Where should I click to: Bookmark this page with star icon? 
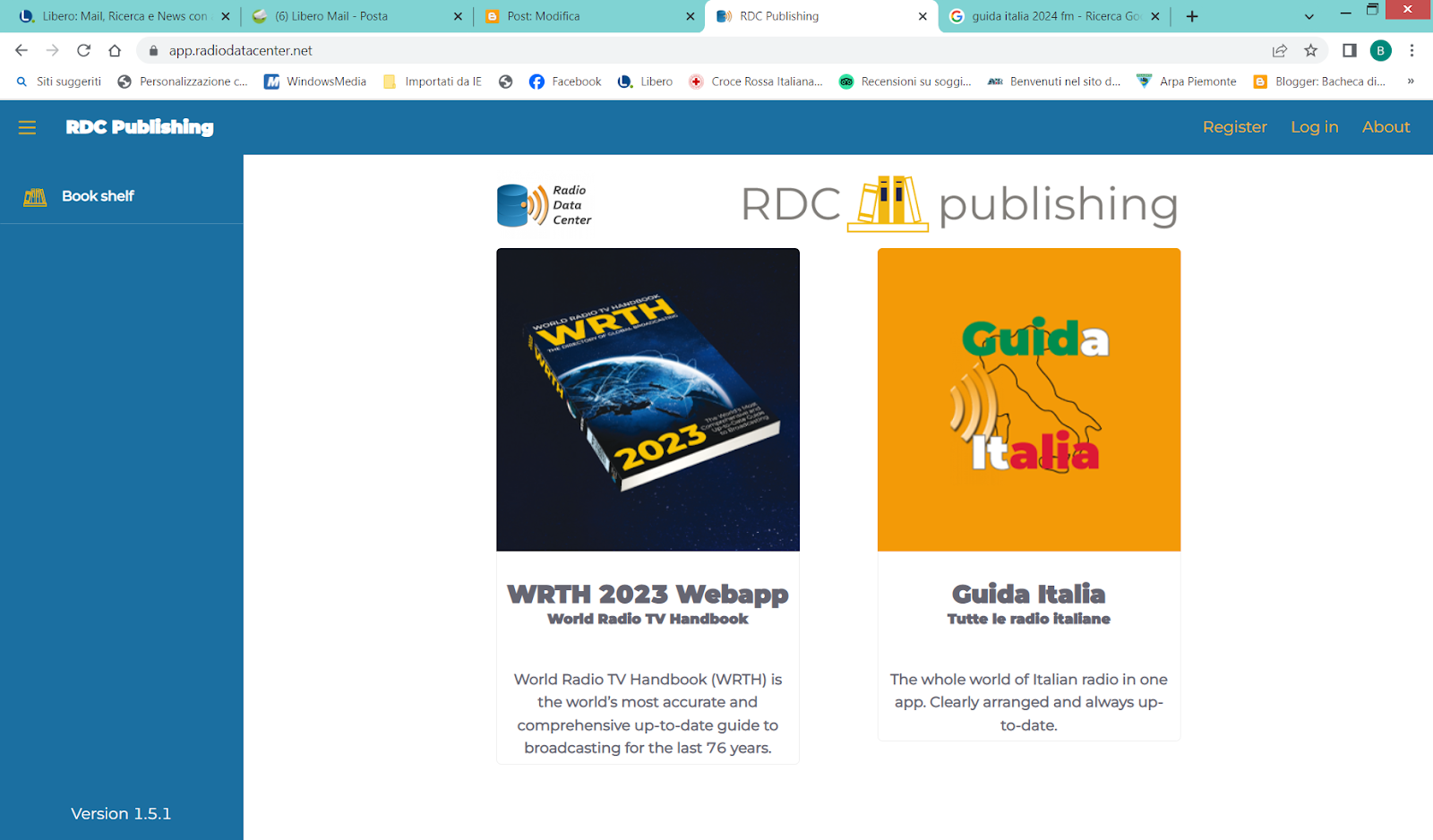click(x=1310, y=50)
